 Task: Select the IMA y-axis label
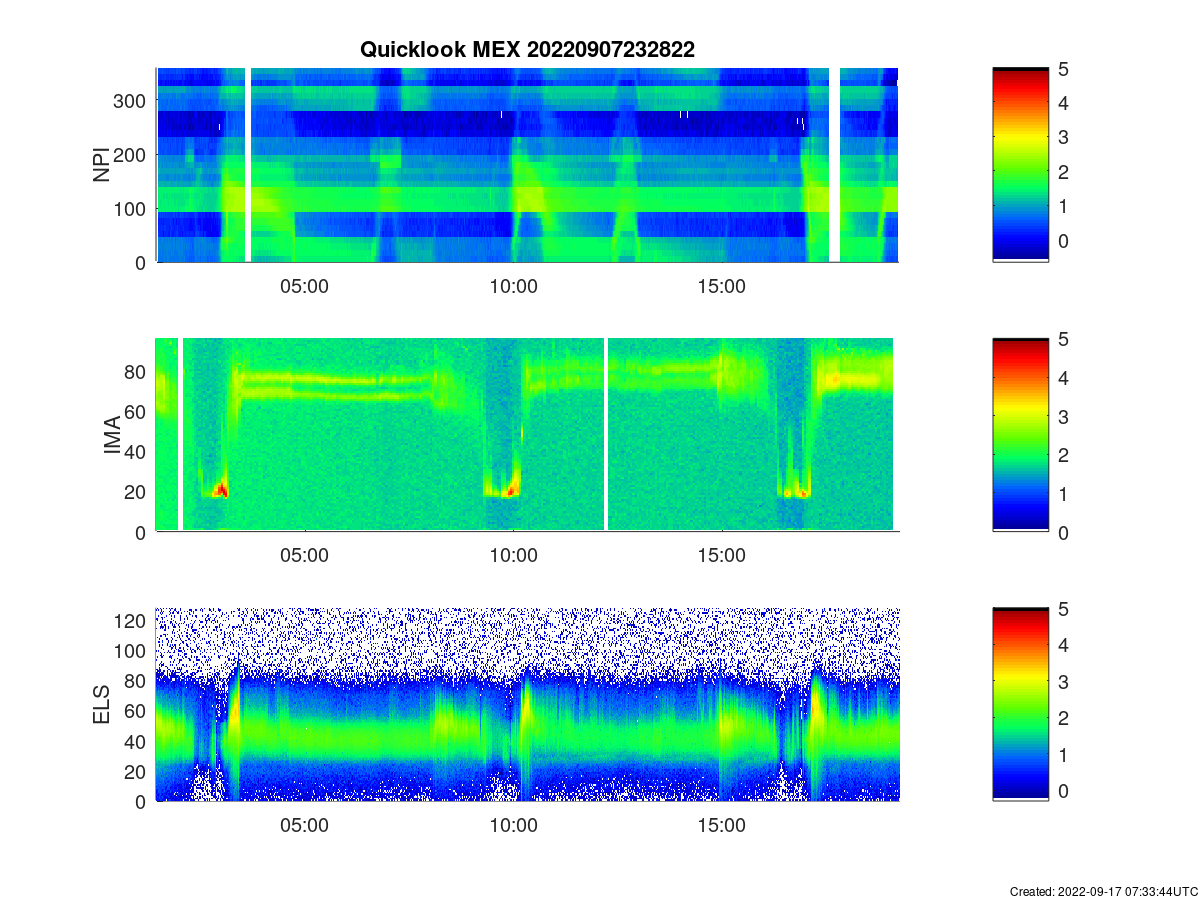112,436
